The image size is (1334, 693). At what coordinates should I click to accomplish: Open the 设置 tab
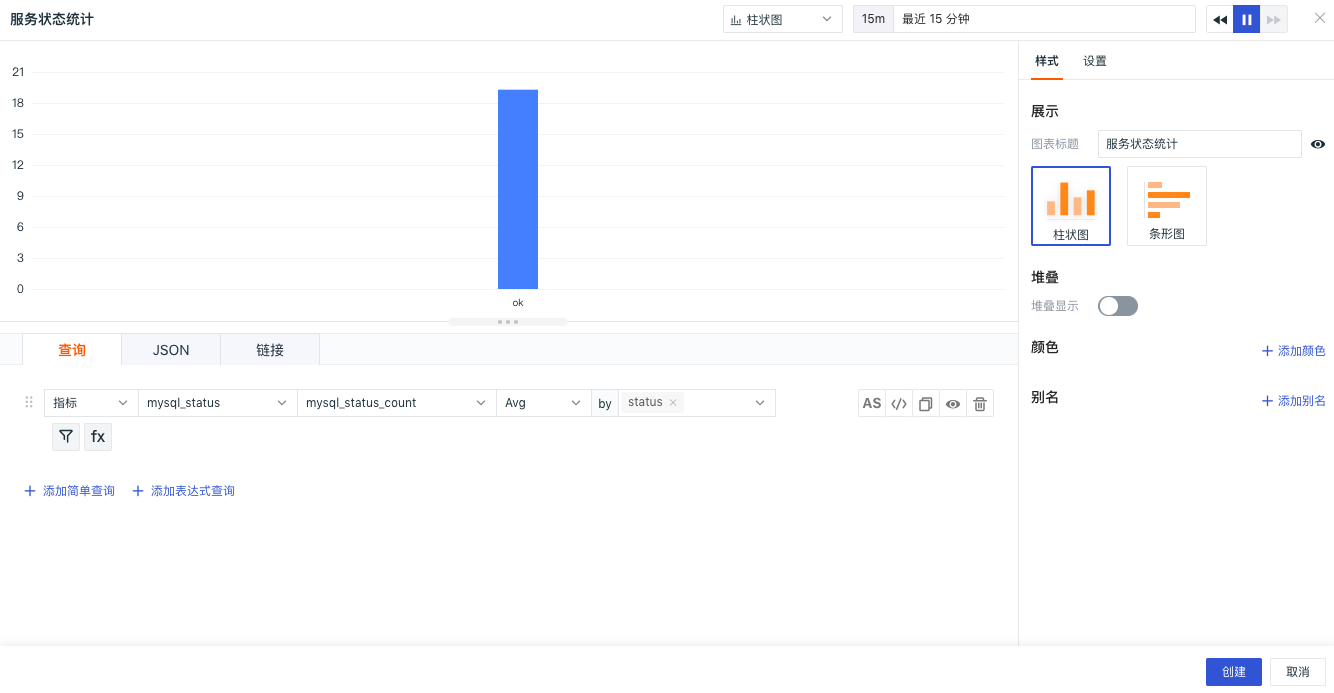(x=1095, y=61)
